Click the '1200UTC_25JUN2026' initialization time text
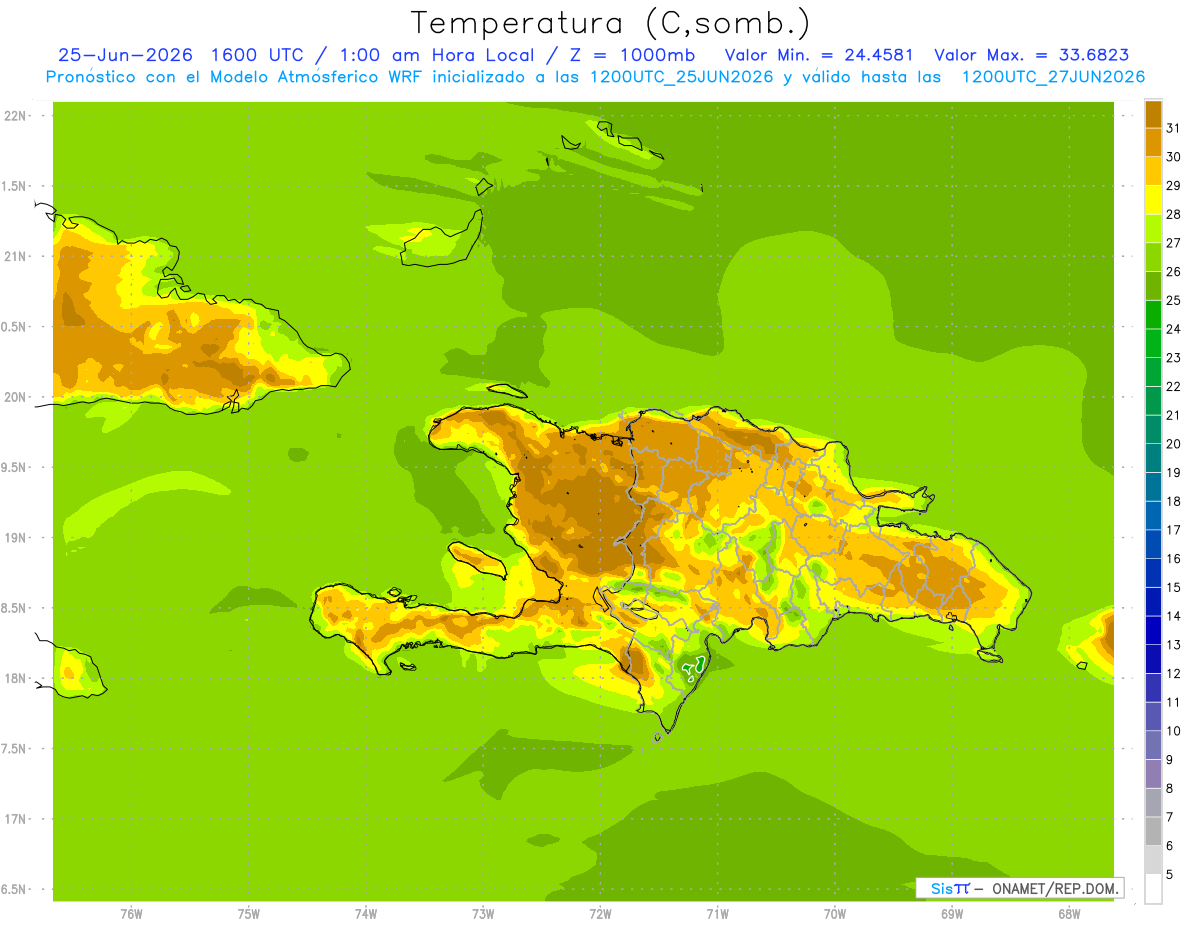 [x=683, y=77]
